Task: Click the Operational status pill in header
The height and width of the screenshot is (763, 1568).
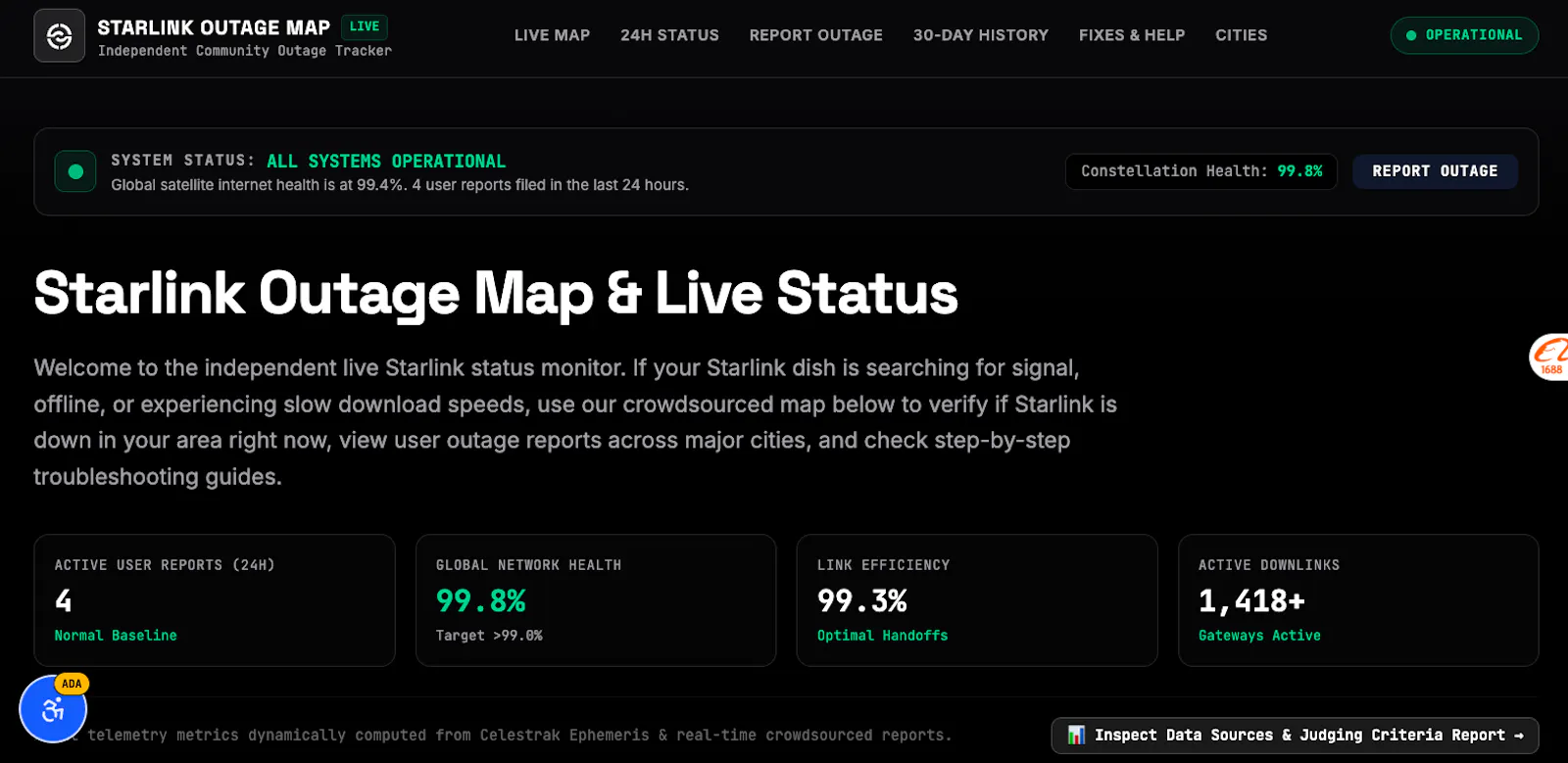Action: pos(1464,35)
